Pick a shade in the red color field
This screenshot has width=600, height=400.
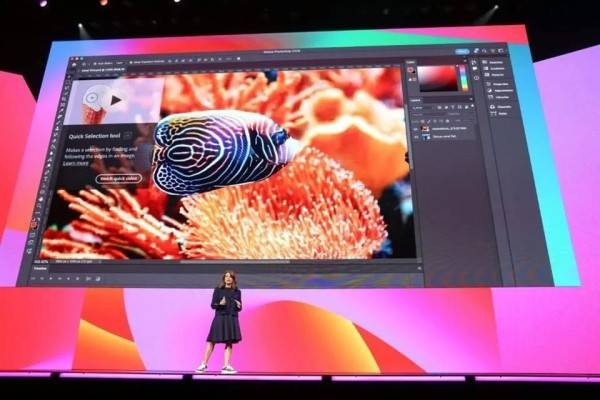pyautogui.click(x=438, y=78)
